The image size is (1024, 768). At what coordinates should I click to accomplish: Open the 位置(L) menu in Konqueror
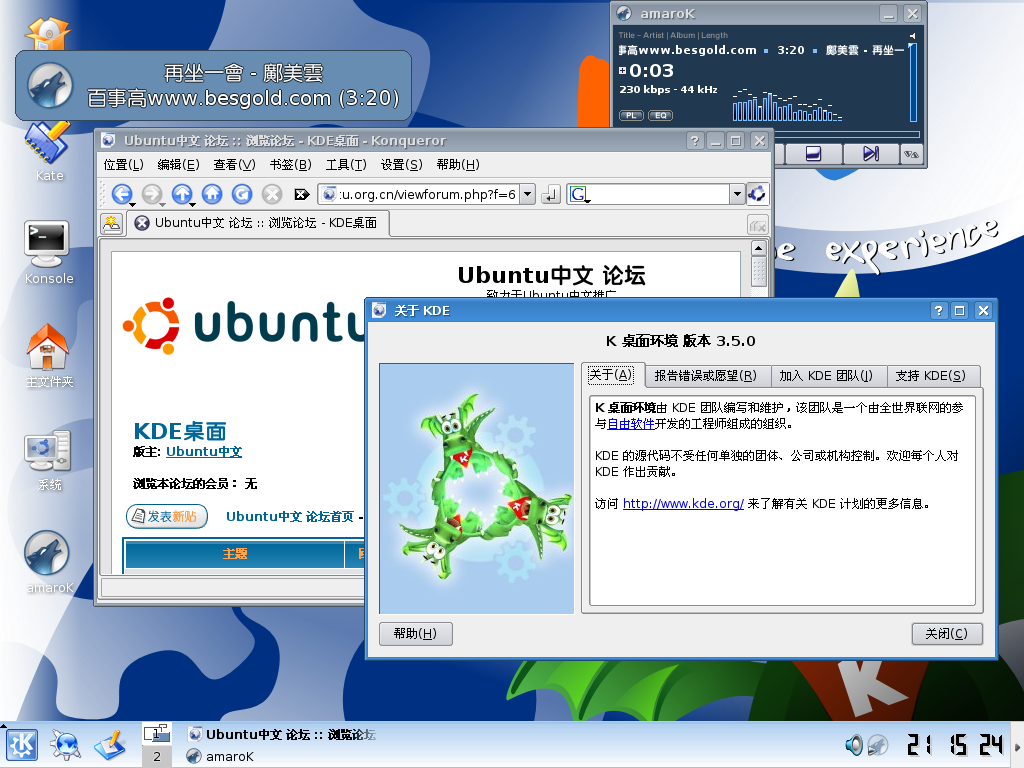click(x=123, y=165)
